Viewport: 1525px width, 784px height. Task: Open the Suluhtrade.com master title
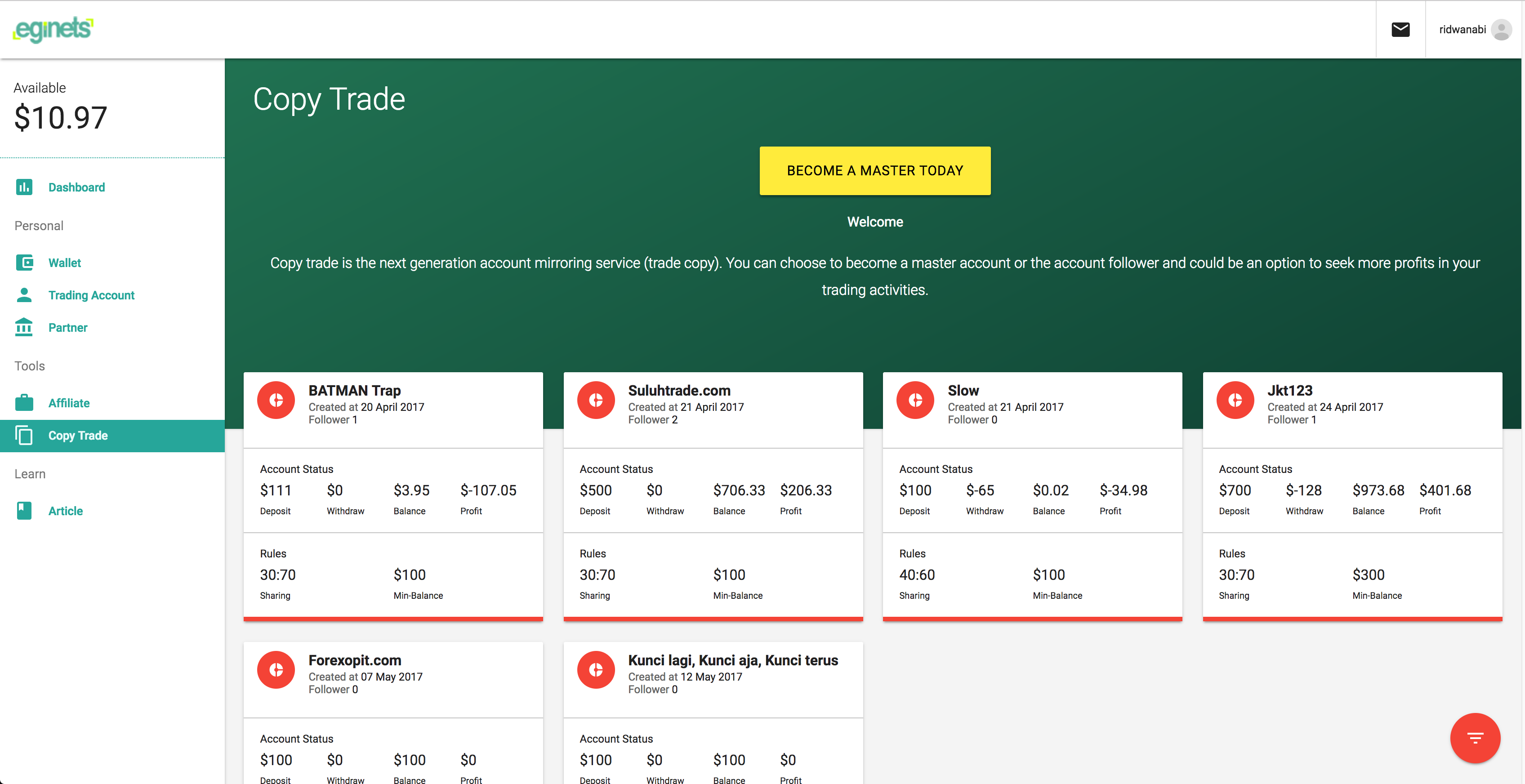[x=679, y=390]
